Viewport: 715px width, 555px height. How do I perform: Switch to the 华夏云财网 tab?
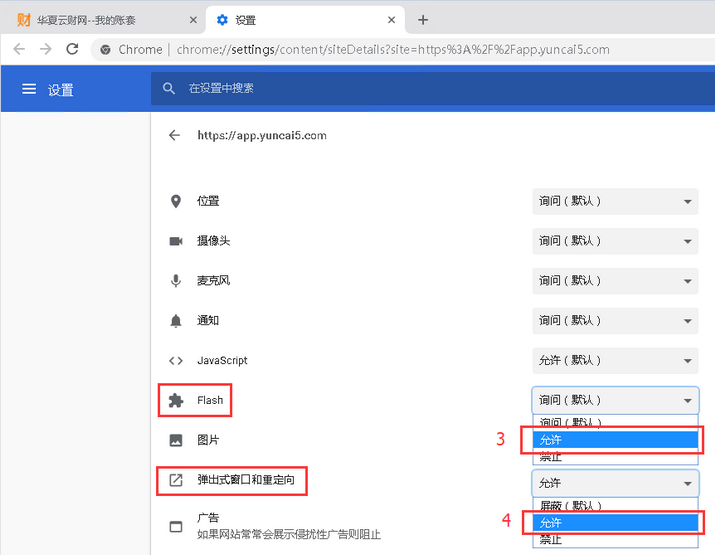click(100, 20)
